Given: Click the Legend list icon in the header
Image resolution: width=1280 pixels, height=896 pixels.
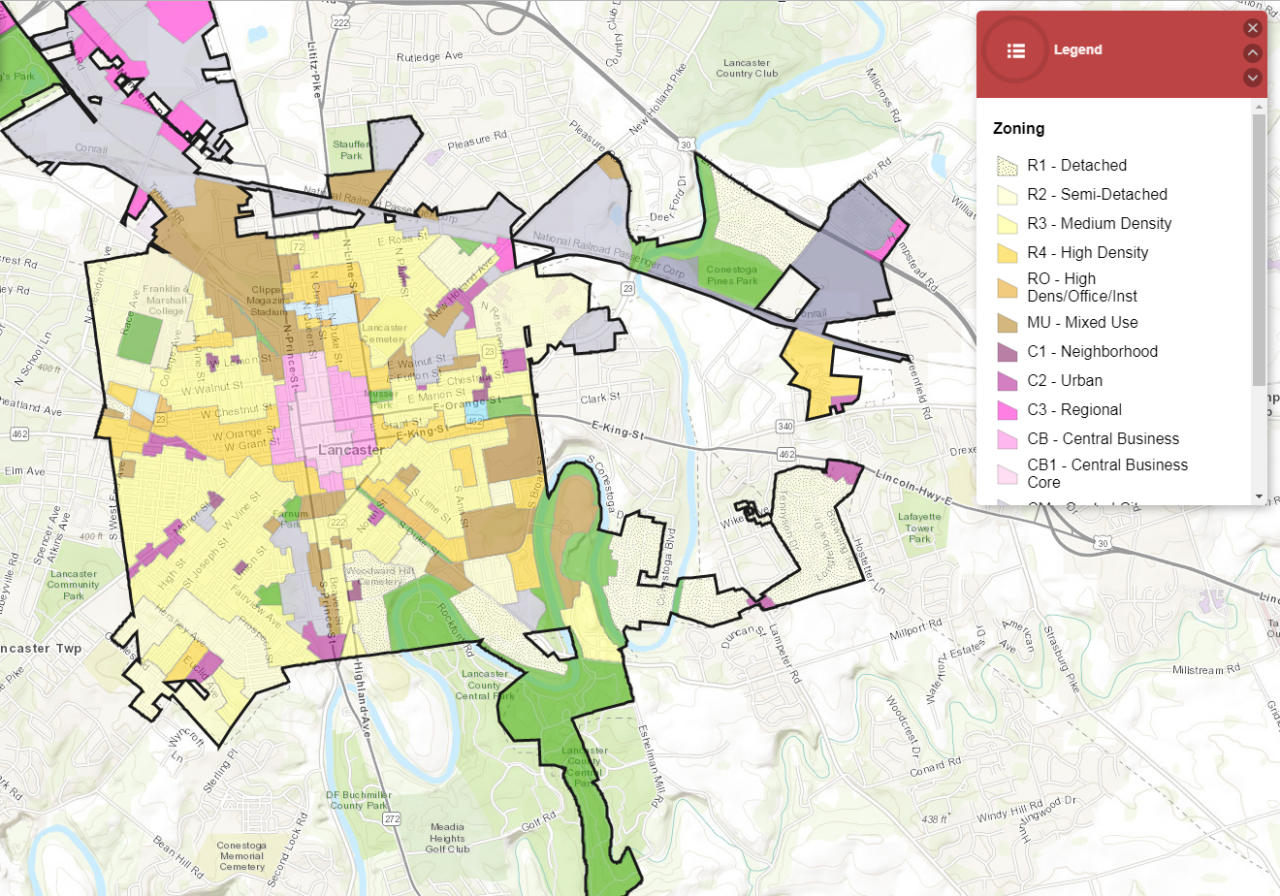Looking at the screenshot, I should click(x=1016, y=50).
